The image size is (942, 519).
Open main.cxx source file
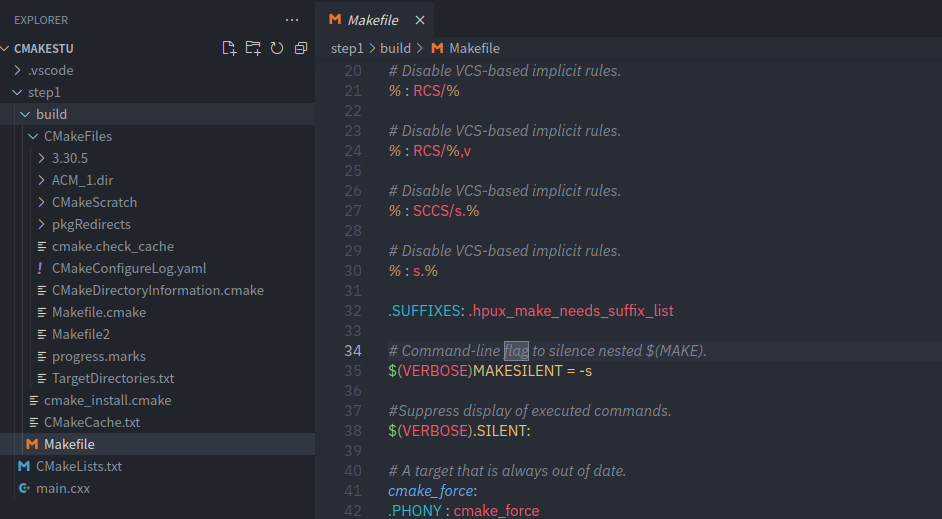[x=64, y=488]
